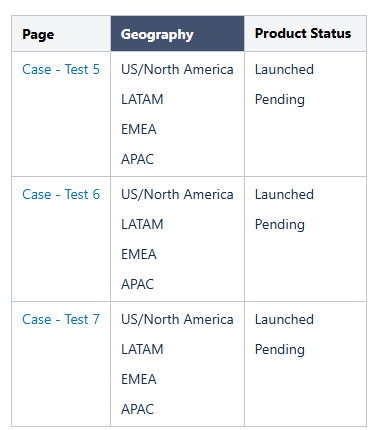Select US/North America in Test 5 row
Viewport: 392px width, 430px height.
tap(177, 69)
